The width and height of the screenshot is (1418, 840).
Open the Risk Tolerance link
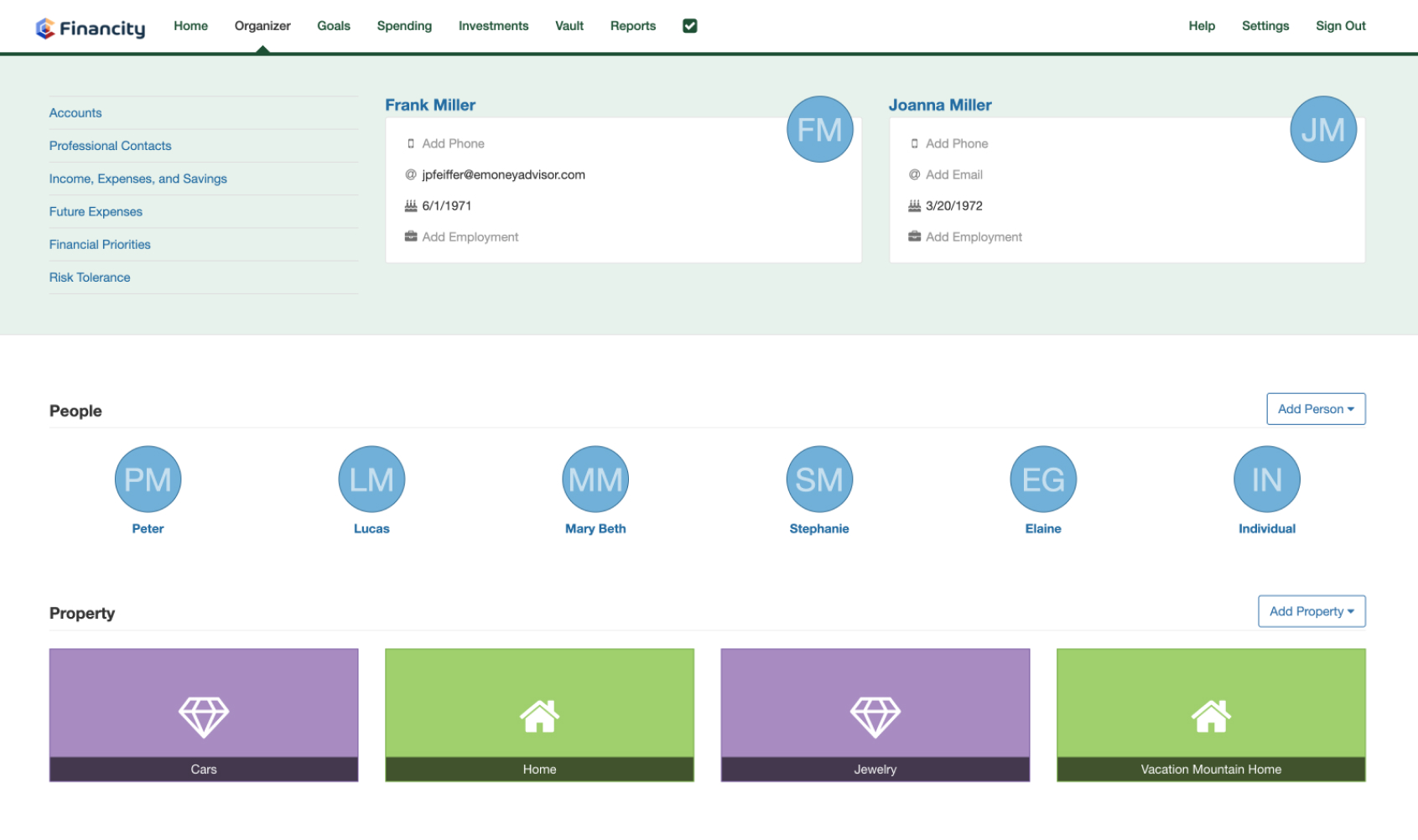pyautogui.click(x=90, y=277)
